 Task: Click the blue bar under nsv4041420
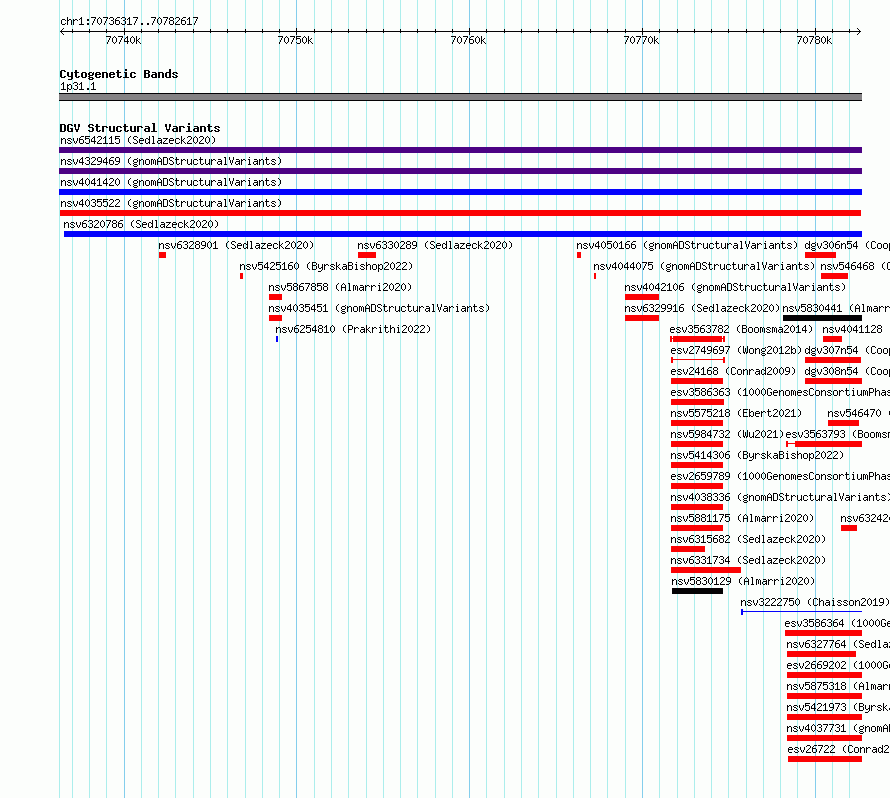coord(460,192)
